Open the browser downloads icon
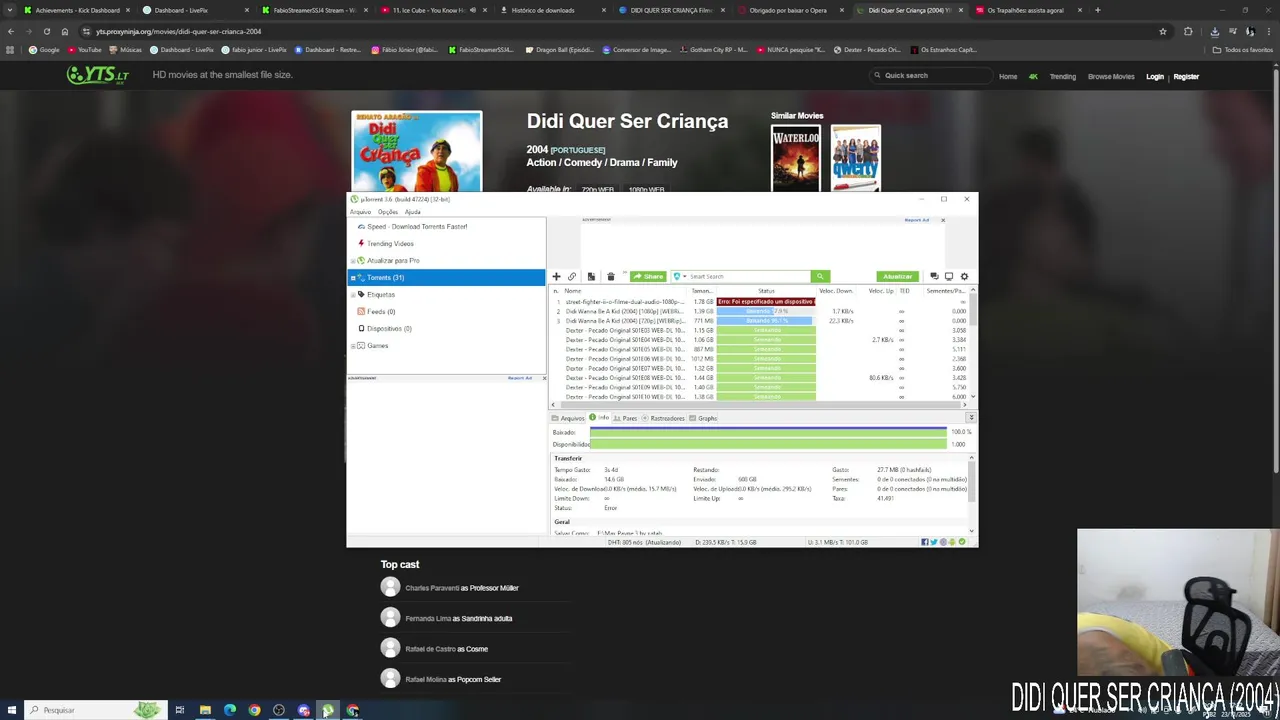1280x720 pixels. coord(1214,31)
